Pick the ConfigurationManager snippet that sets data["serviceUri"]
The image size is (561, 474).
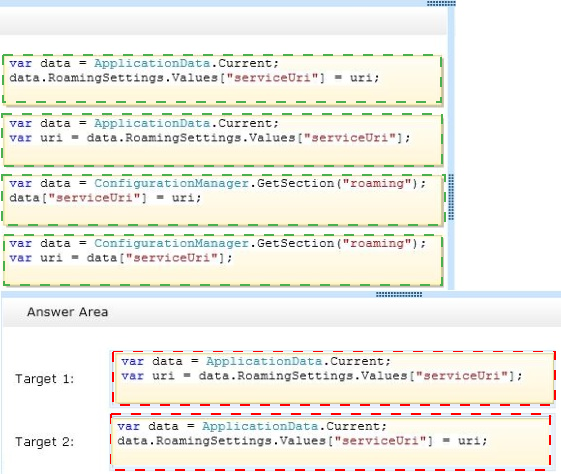click(x=223, y=200)
